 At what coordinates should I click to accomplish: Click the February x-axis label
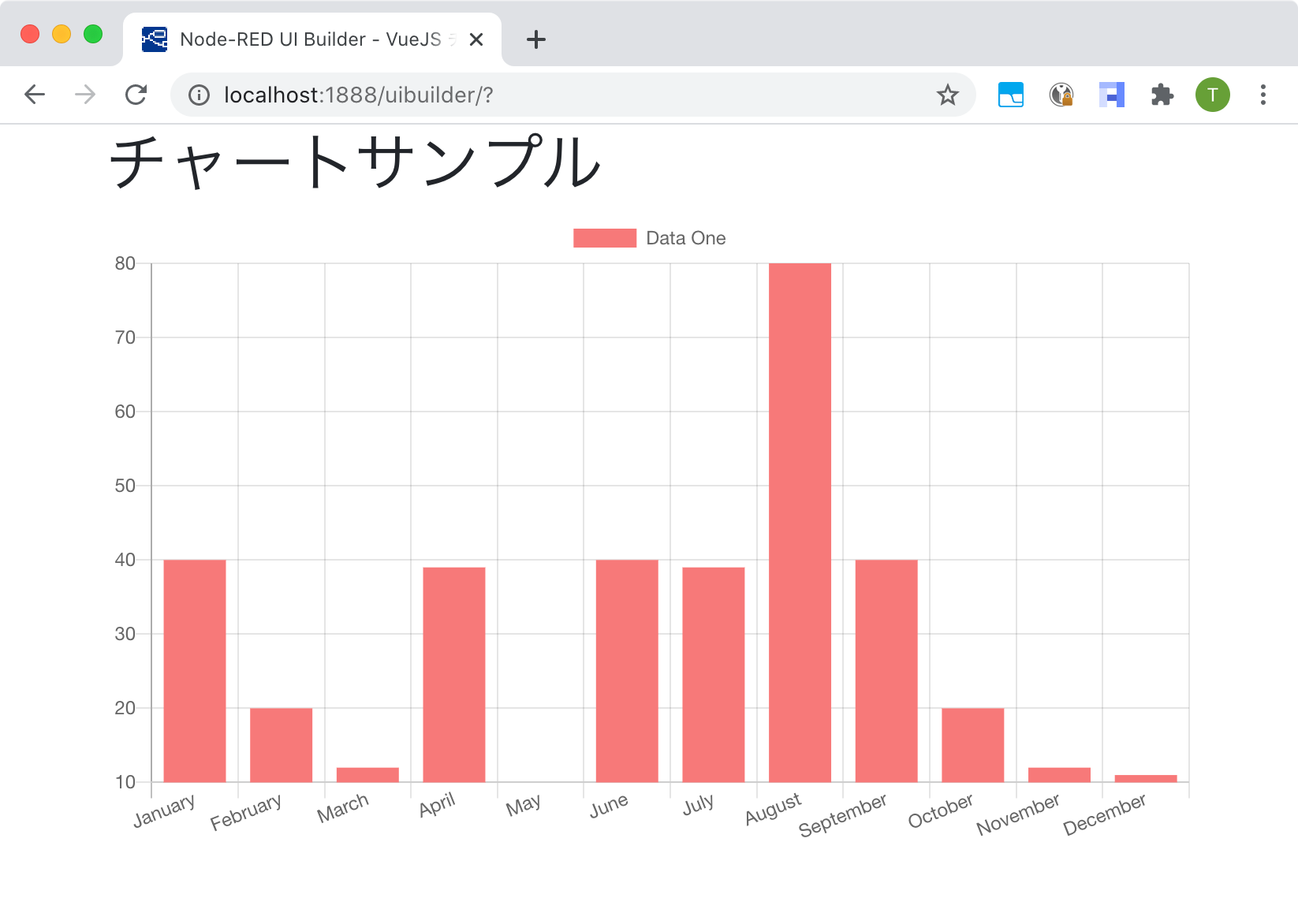pyautogui.click(x=246, y=813)
